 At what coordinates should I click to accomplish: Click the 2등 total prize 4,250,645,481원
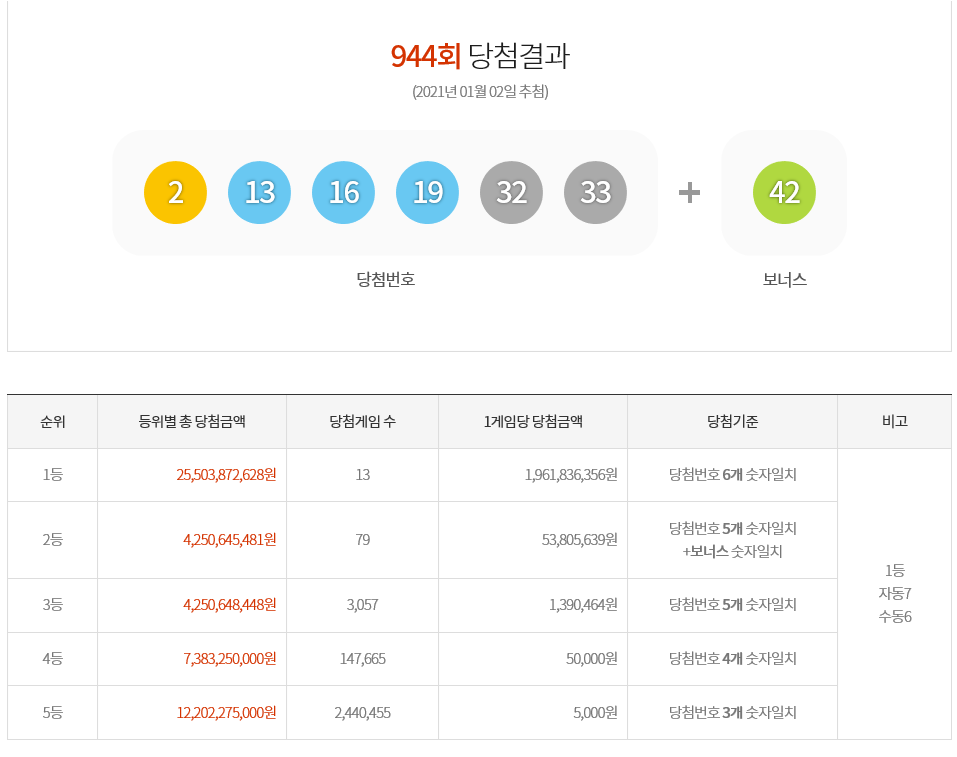pos(229,540)
